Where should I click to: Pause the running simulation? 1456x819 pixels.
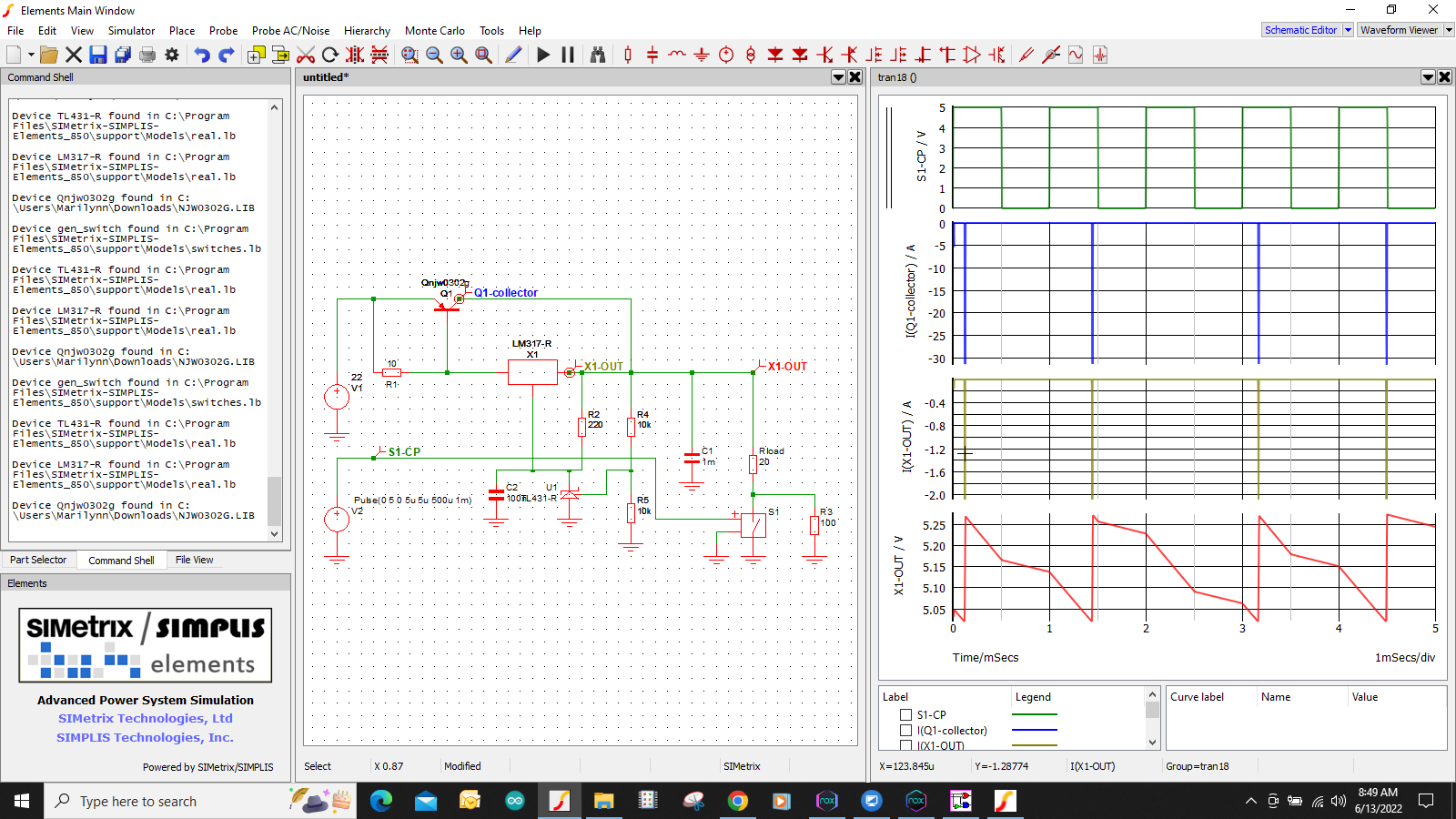tap(568, 55)
